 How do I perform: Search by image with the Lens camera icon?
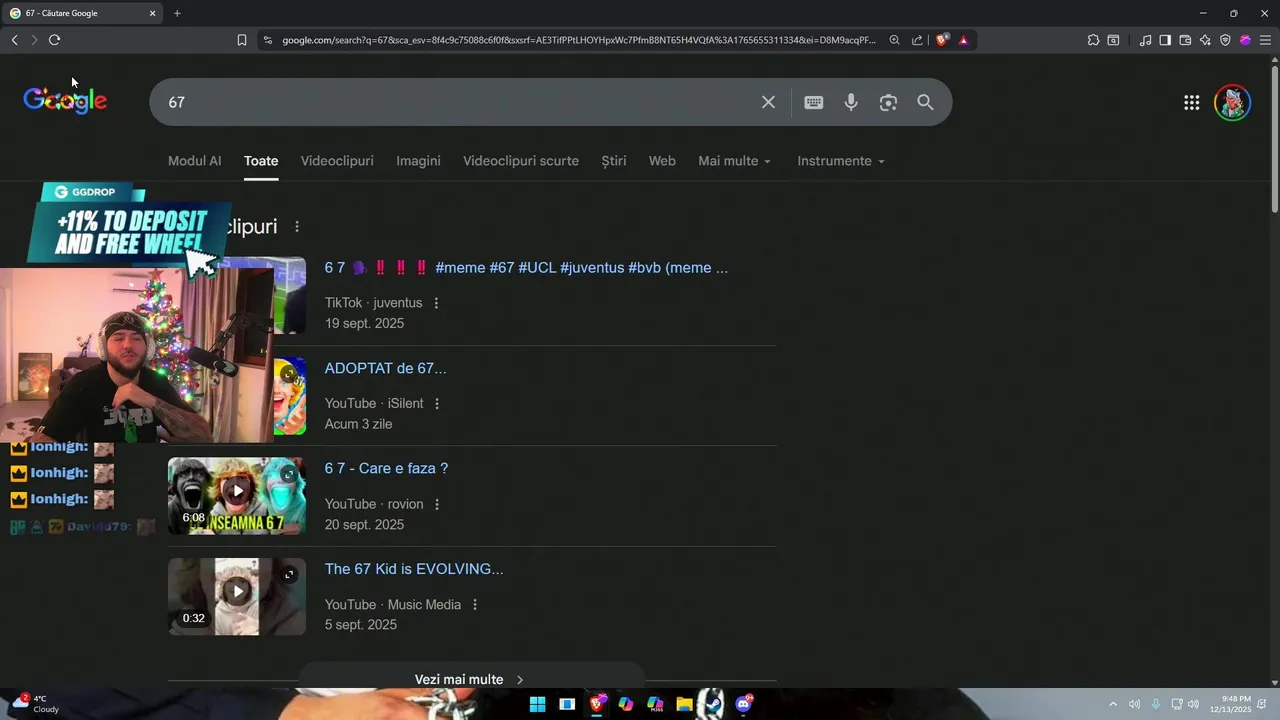(x=888, y=102)
